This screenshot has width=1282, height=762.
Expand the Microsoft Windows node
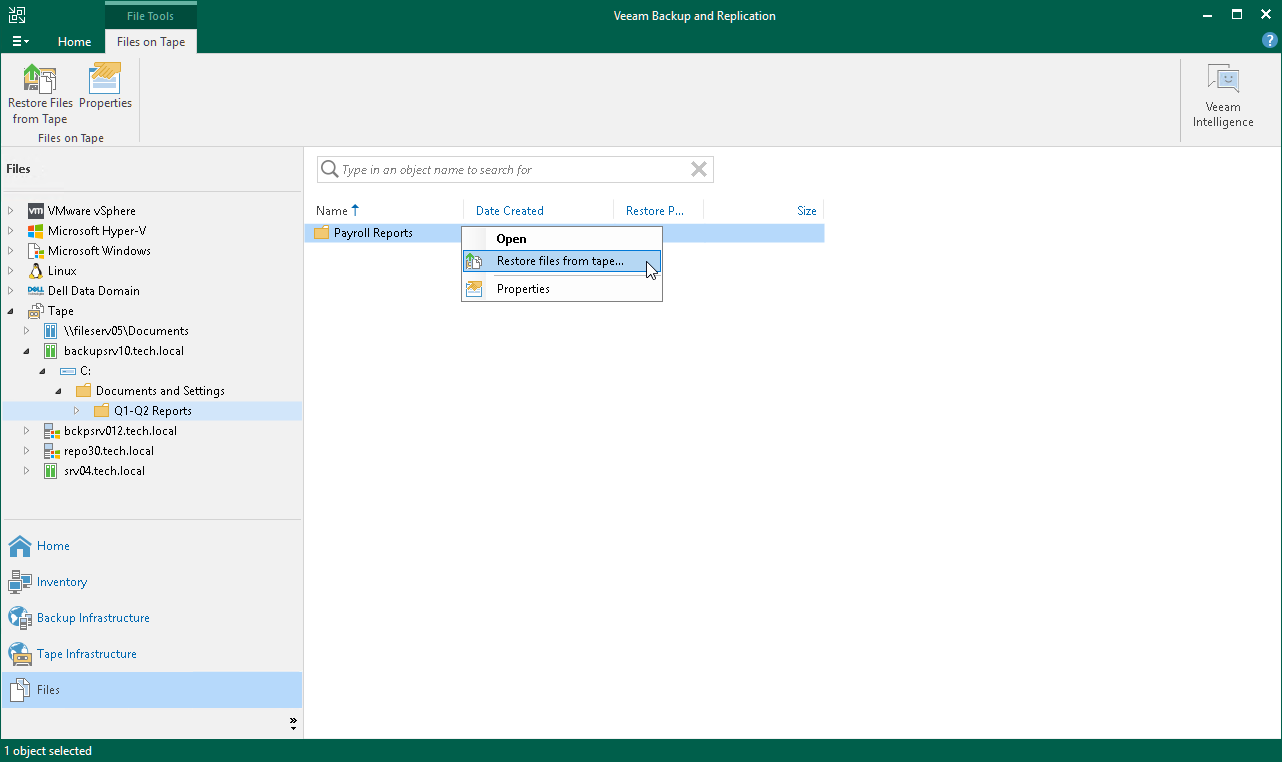pyautogui.click(x=11, y=251)
